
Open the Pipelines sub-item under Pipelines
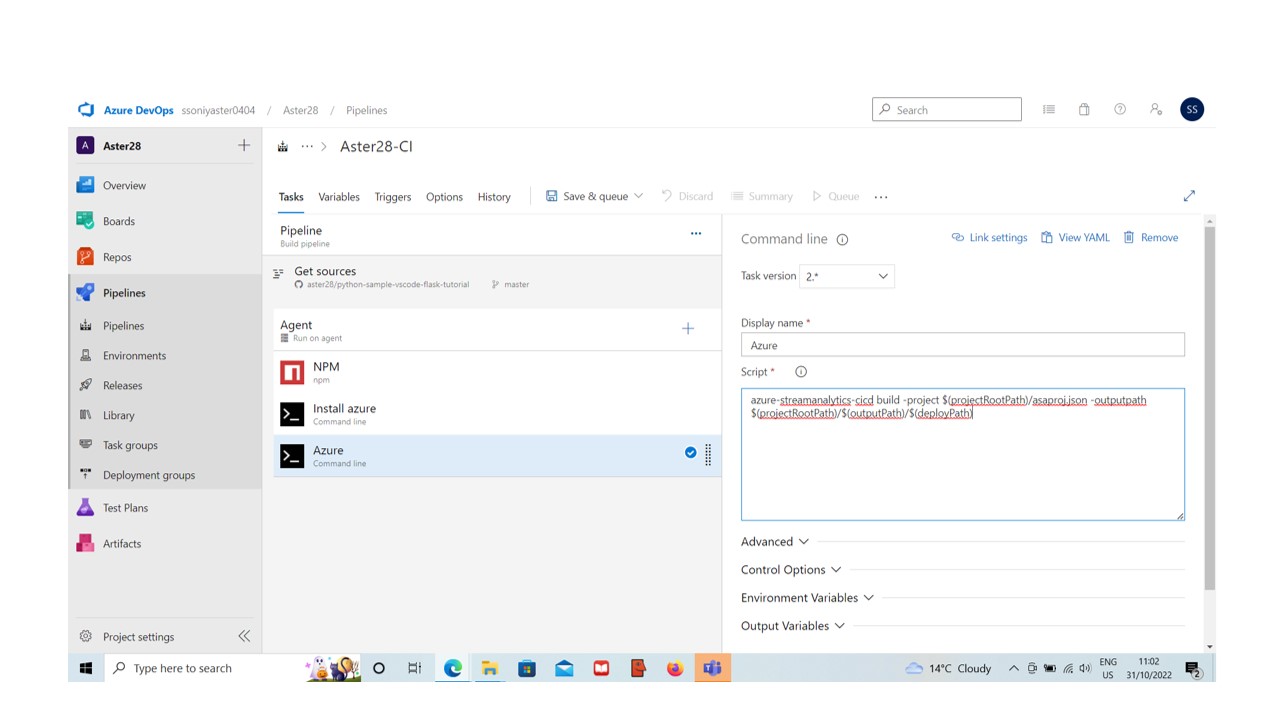[123, 326]
